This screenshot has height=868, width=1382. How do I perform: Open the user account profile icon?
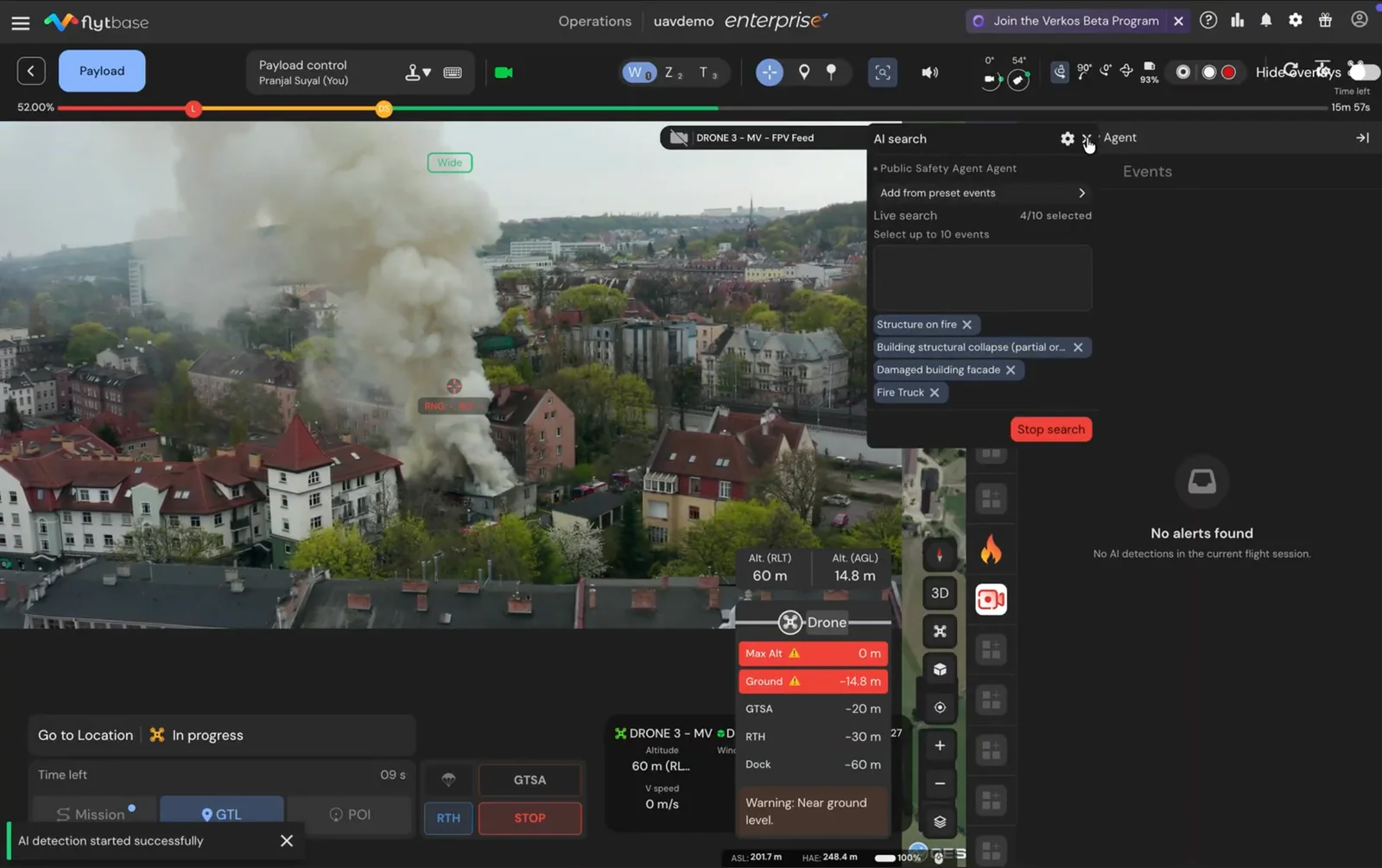coord(1360,19)
